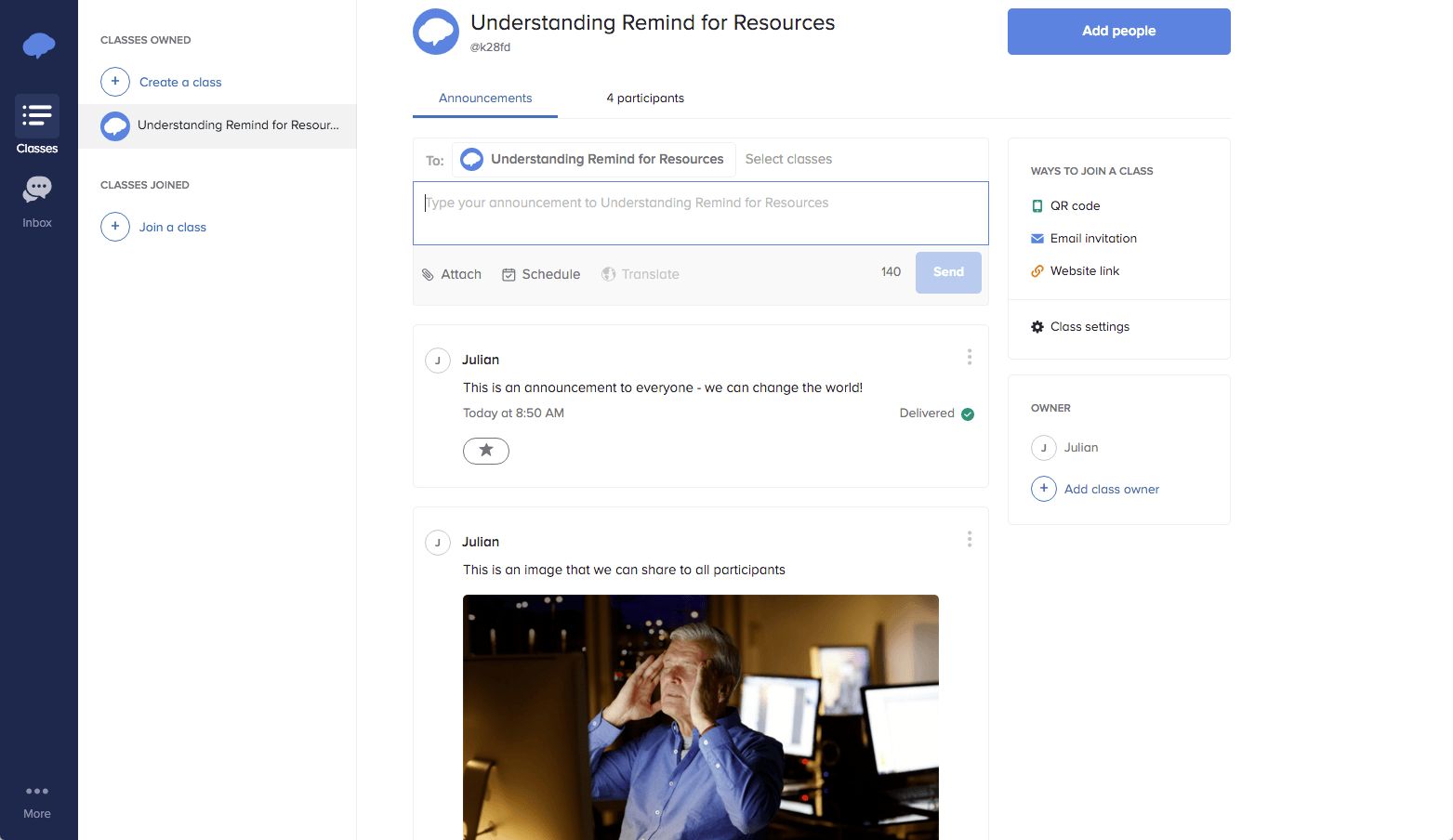Switch to the 4 participants tab
This screenshot has height=840, width=1453.
645,98
